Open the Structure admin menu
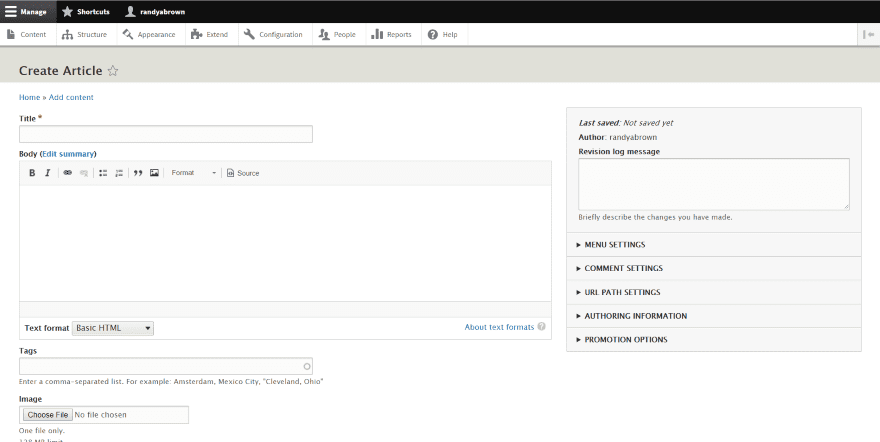This screenshot has height=442, width=880. (x=85, y=34)
